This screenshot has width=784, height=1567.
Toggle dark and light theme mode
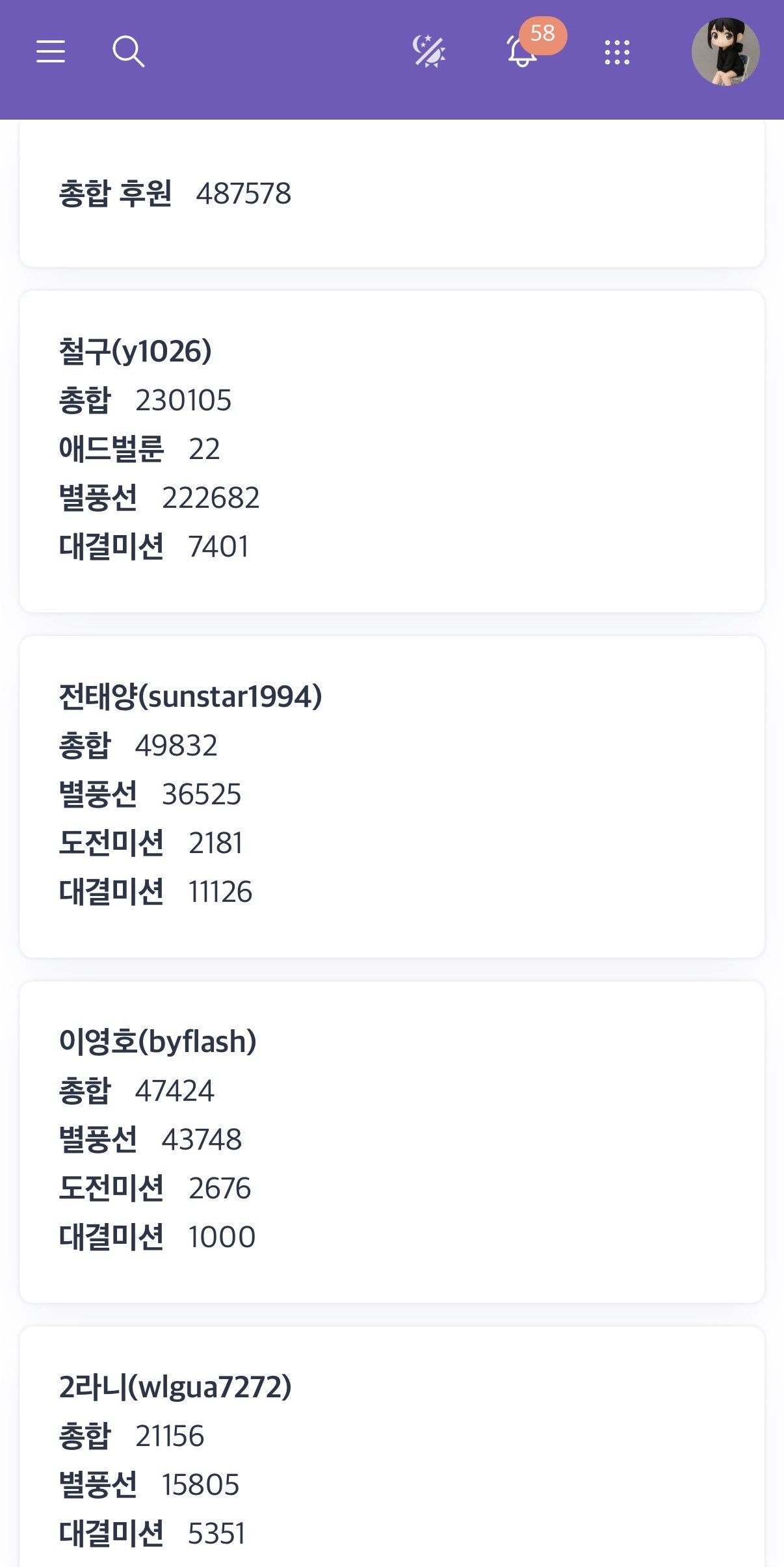click(x=429, y=51)
